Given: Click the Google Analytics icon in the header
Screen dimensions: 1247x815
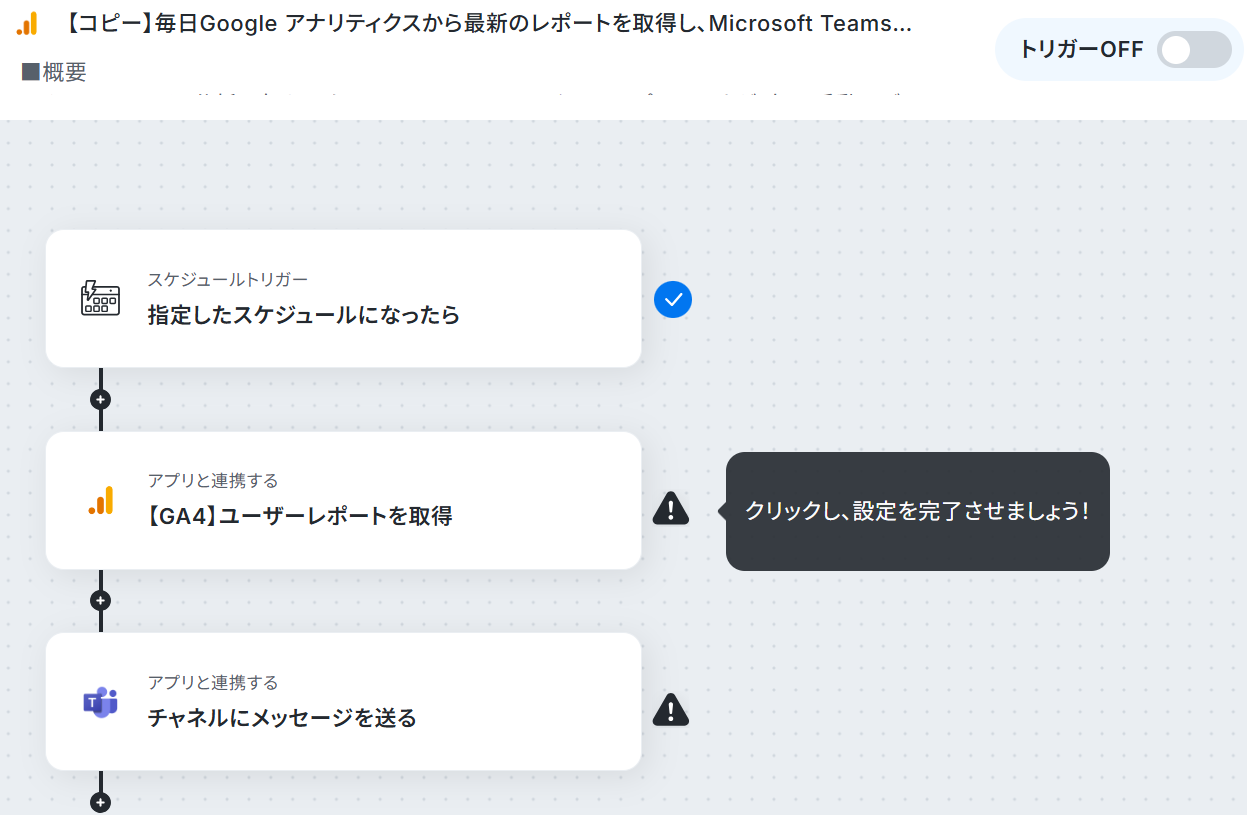Looking at the screenshot, I should point(28,23).
